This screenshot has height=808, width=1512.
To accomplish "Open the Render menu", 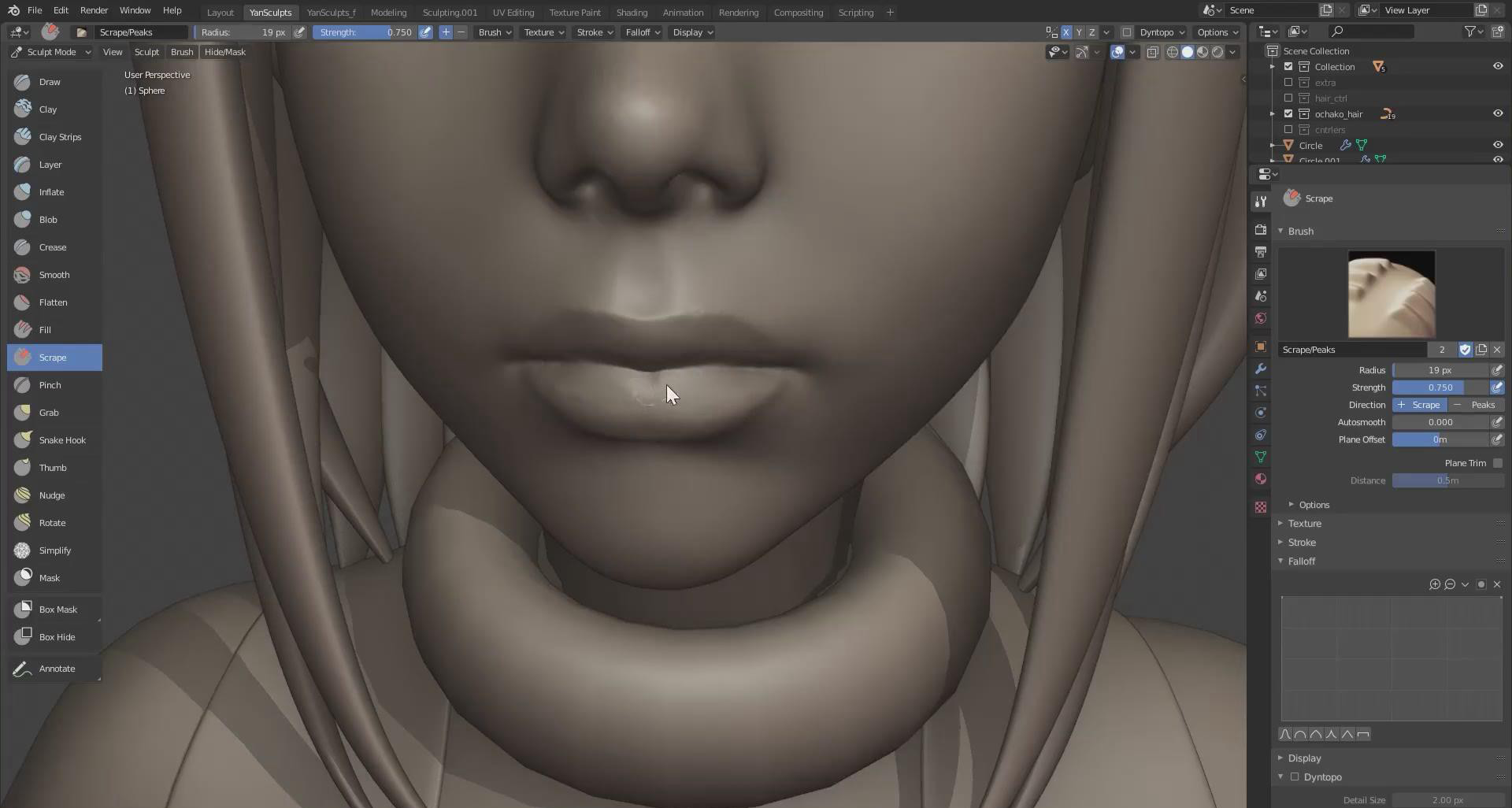I will click(x=94, y=10).
